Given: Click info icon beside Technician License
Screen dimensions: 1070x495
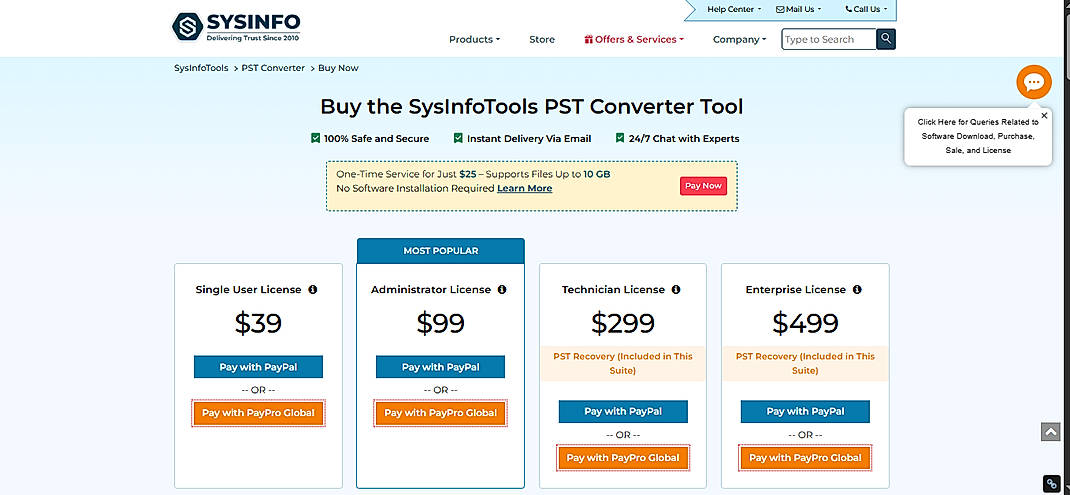Looking at the screenshot, I should 676,289.
